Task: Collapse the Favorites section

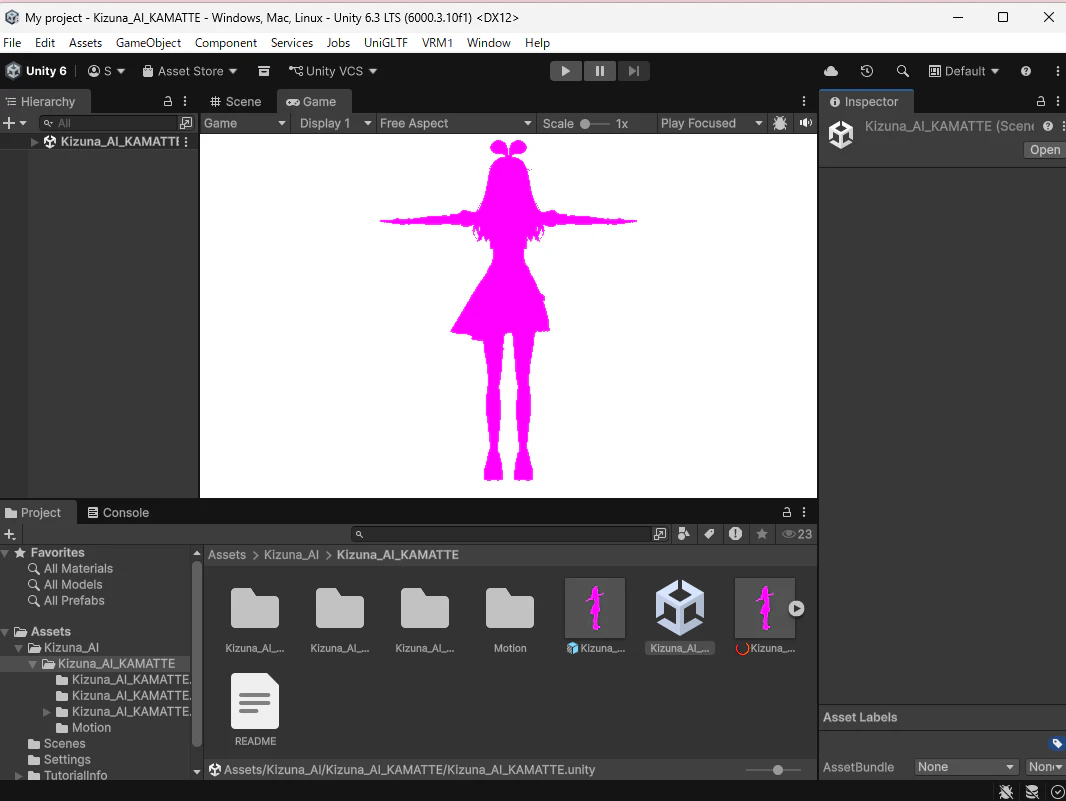Action: click(5, 553)
